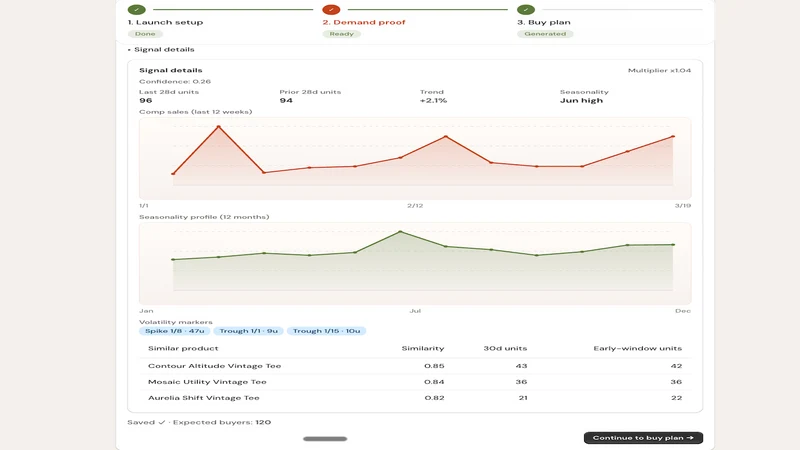
Task: Select the Spike 1/8 · 47u marker chip
Action: [174, 331]
